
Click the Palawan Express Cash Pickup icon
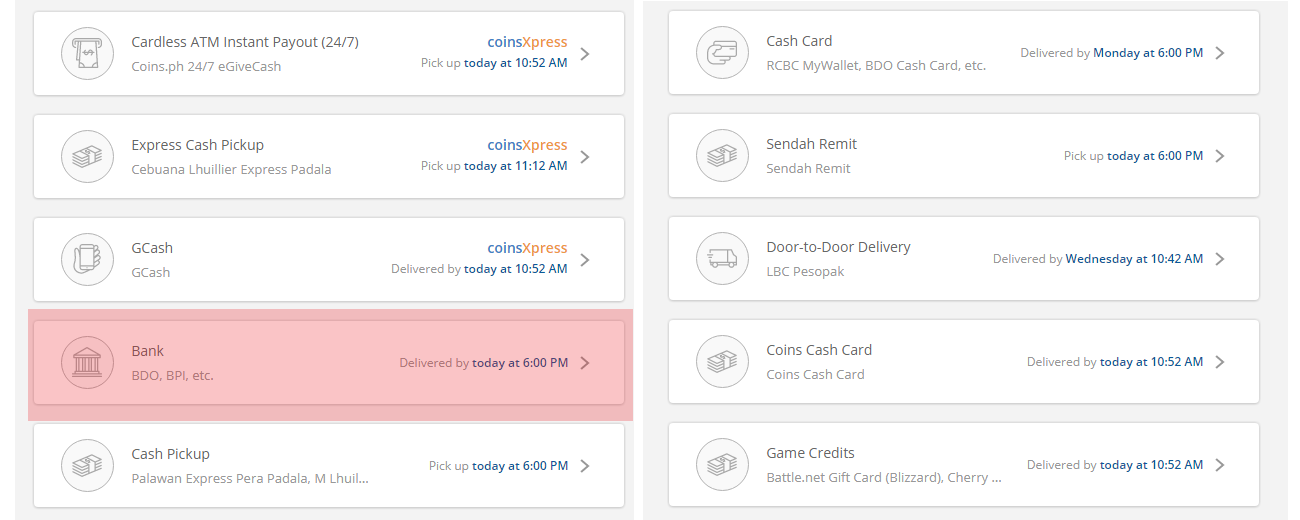point(87,466)
